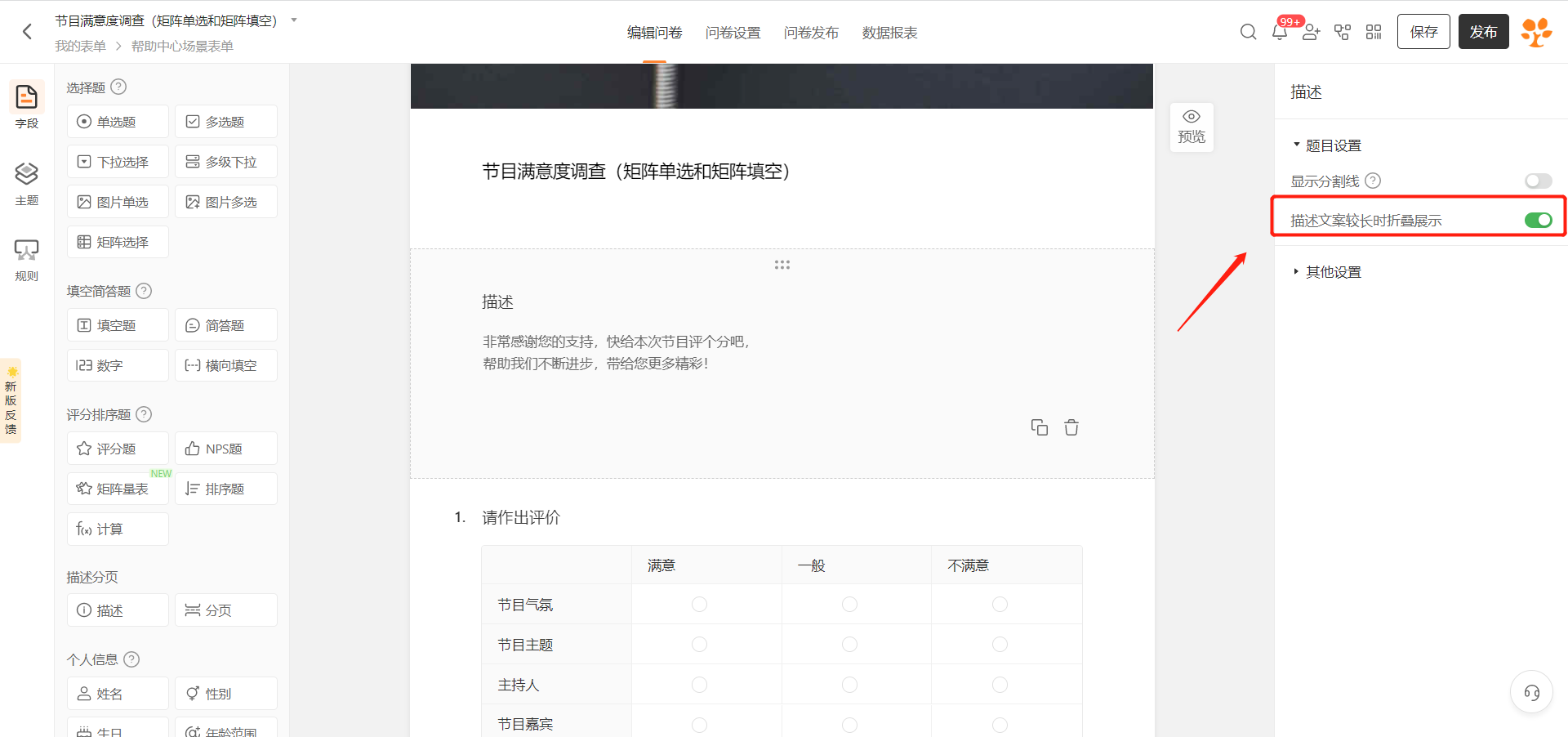Open the preview eye icon

click(x=1192, y=127)
